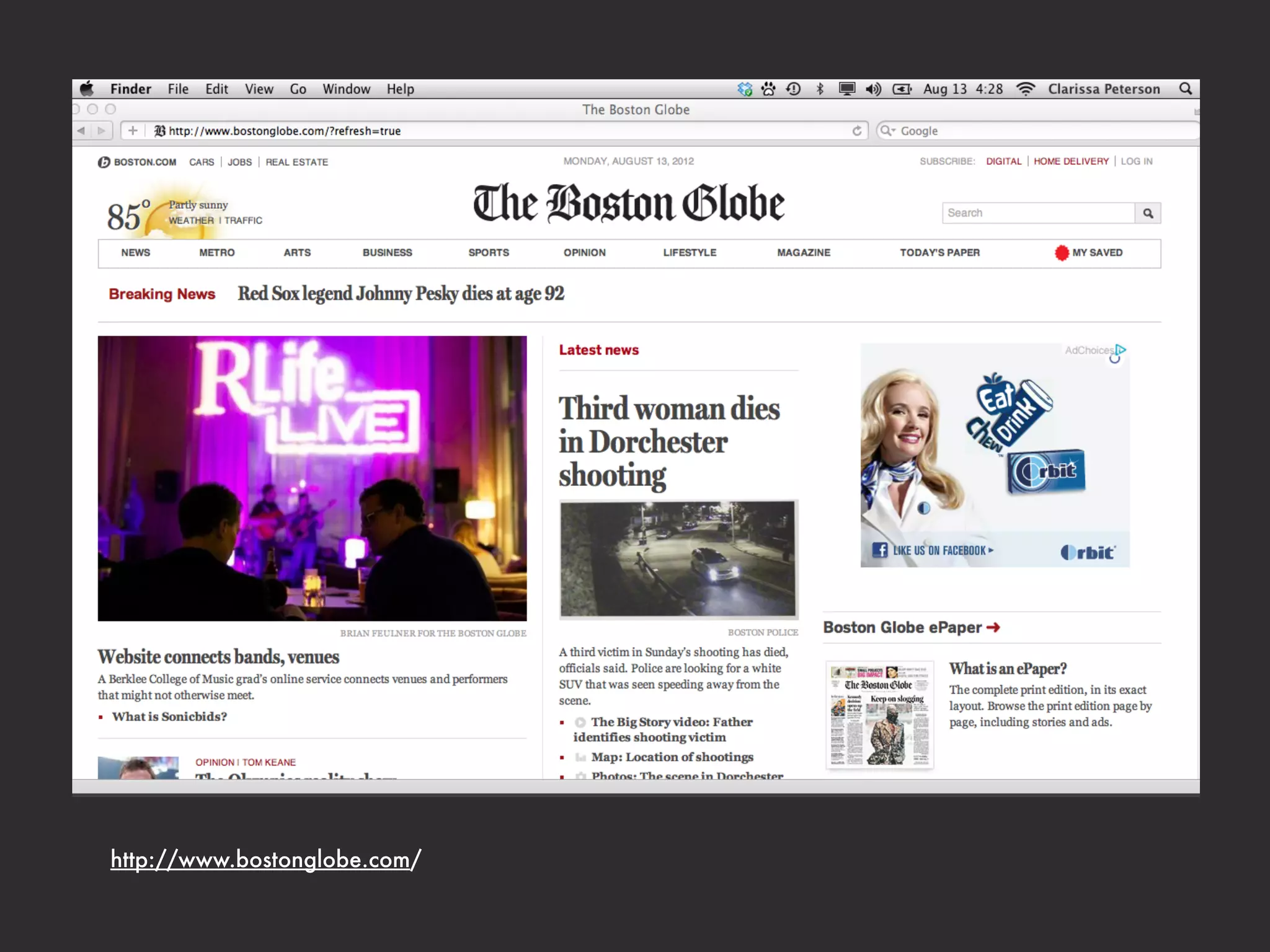The image size is (1270, 952).
Task: Open Johnny Pesky breaking news headline
Action: [401, 293]
